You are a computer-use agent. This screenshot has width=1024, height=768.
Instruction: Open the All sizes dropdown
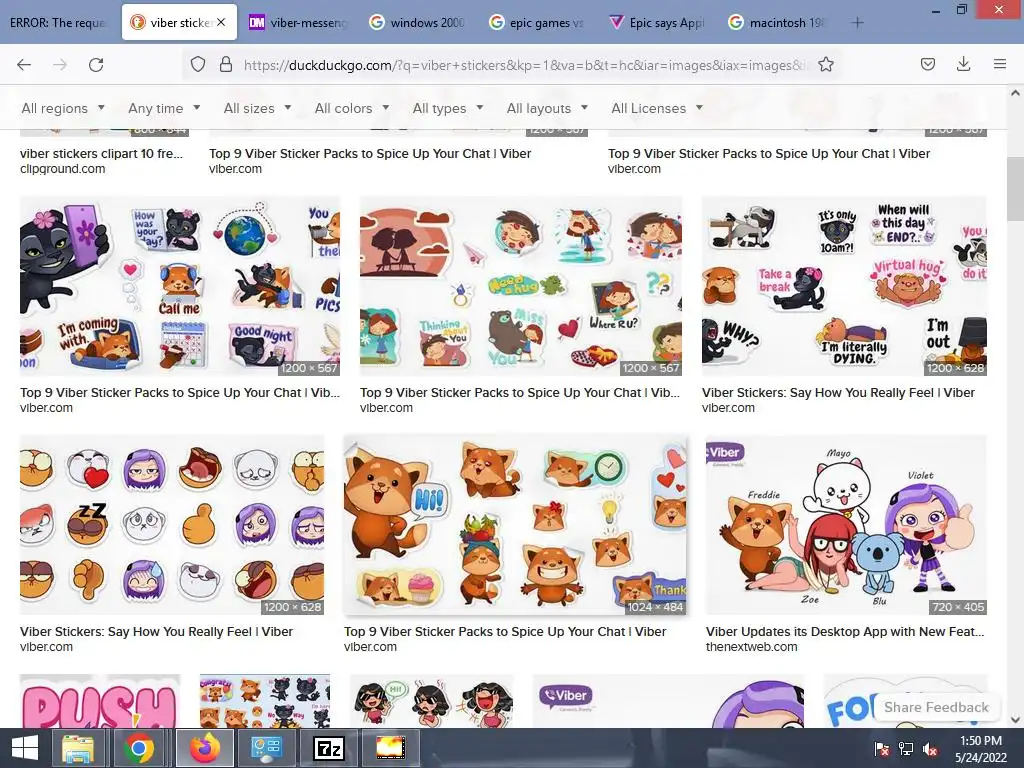coord(257,108)
